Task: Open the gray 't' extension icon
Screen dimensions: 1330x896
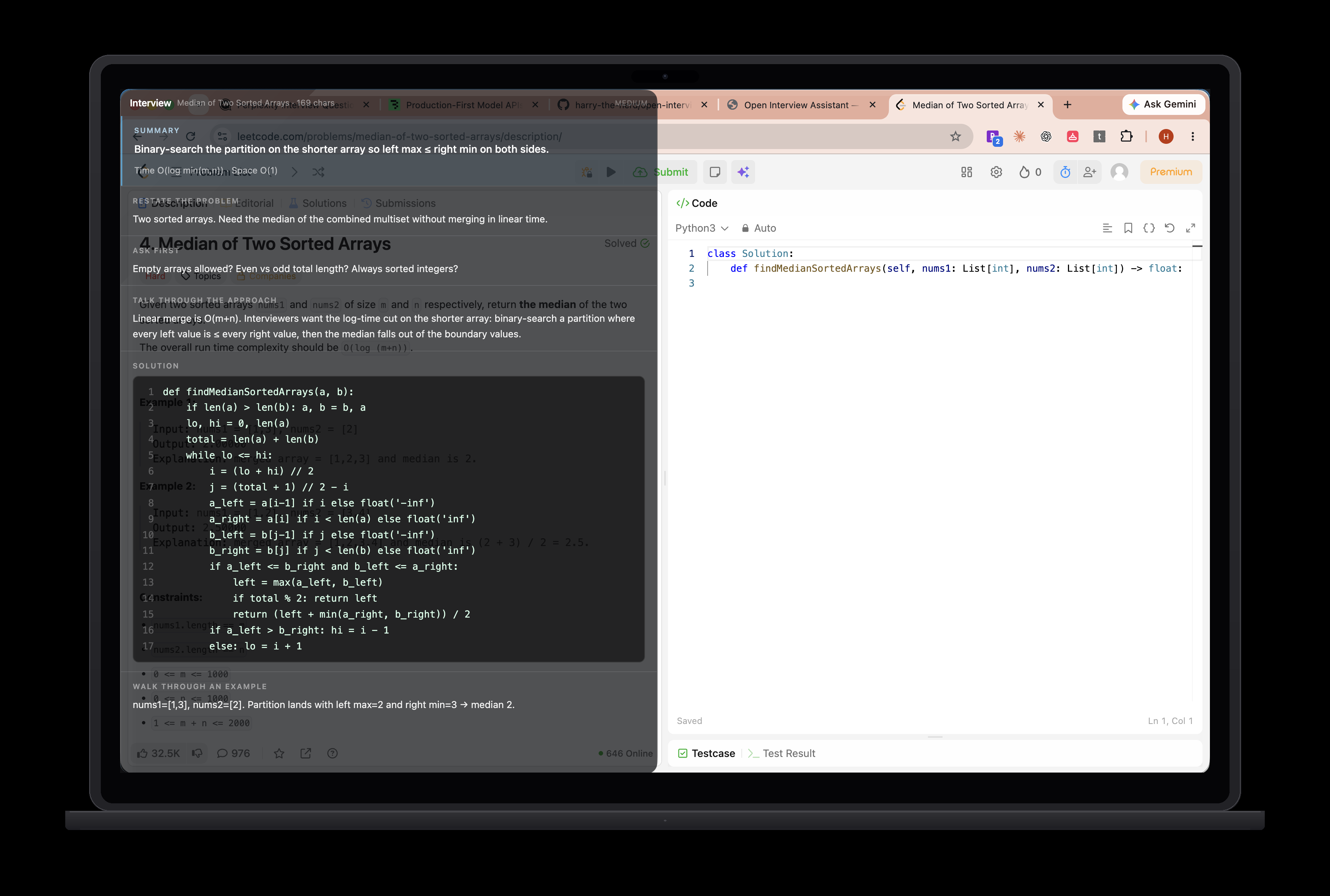Action: tap(1099, 136)
